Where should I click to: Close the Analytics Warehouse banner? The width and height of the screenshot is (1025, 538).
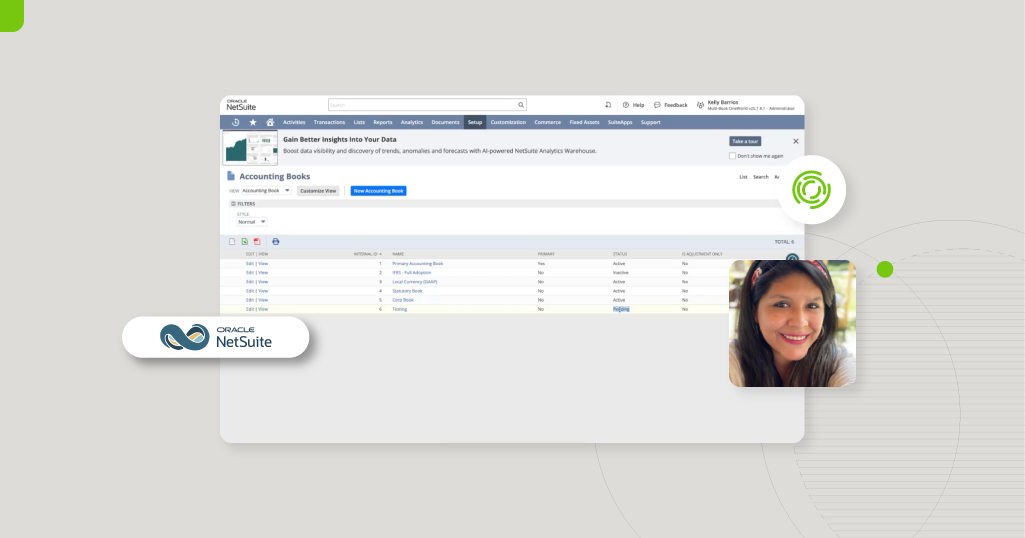click(796, 142)
